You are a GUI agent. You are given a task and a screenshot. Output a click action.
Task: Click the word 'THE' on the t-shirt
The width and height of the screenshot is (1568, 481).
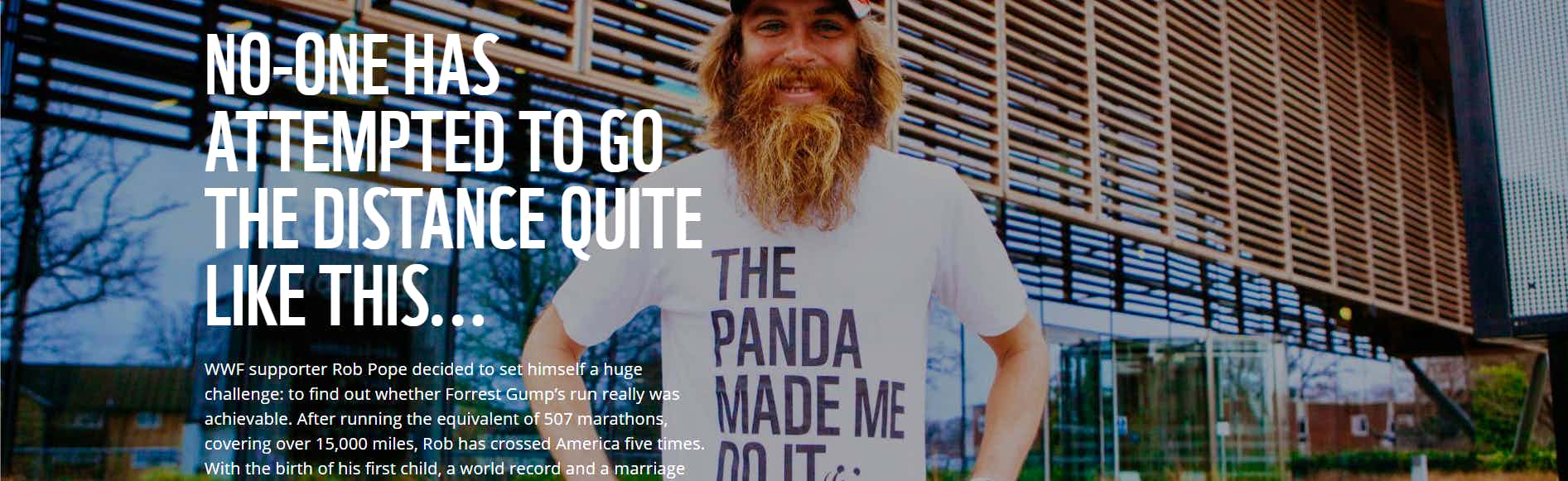755,272
